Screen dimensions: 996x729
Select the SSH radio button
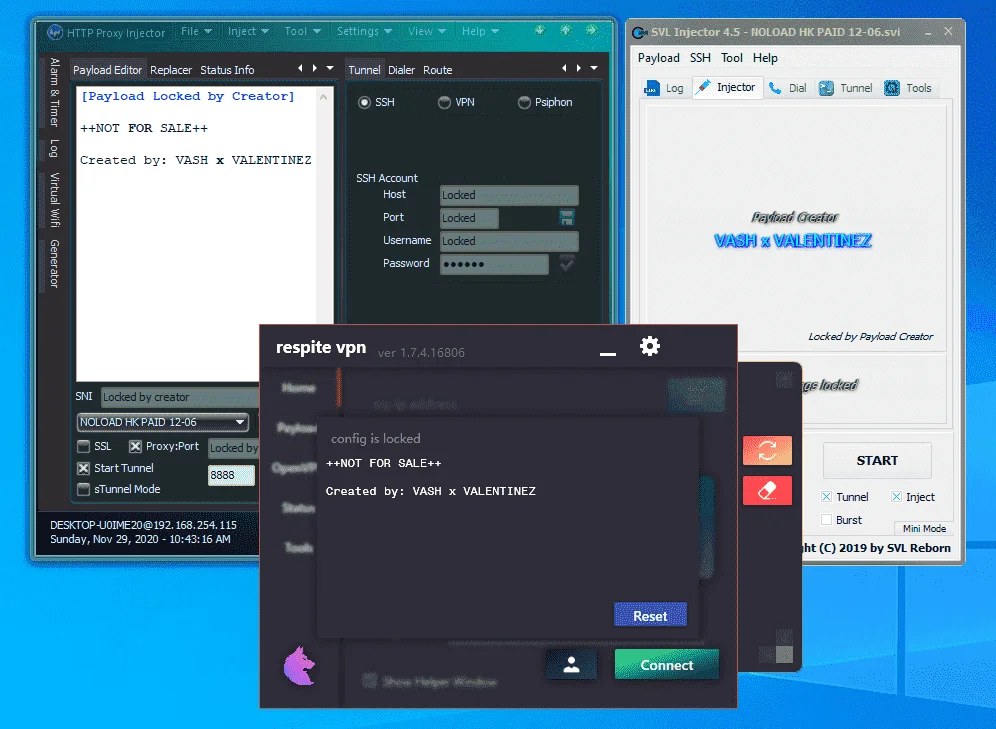[x=365, y=102]
